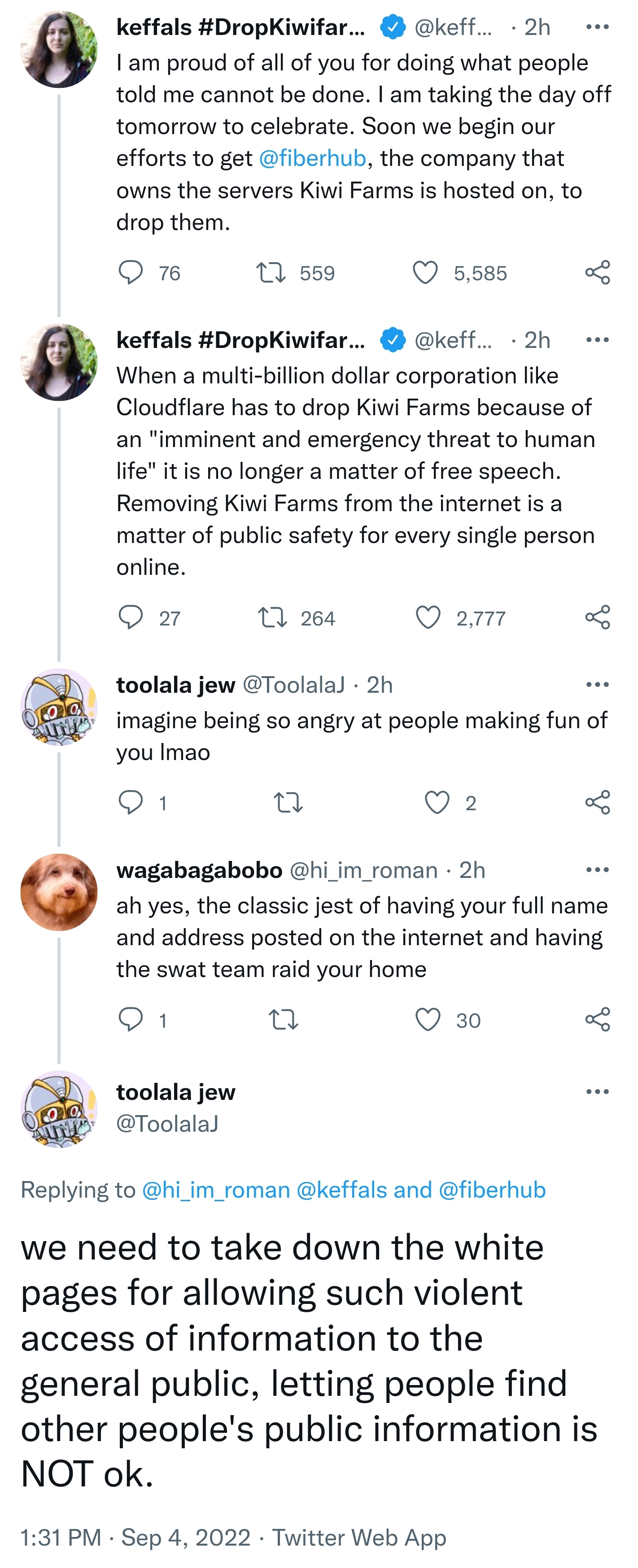The width and height of the screenshot is (638, 1568).
Task: Open the @fiberhub mention in first tweet
Action: click(x=313, y=158)
